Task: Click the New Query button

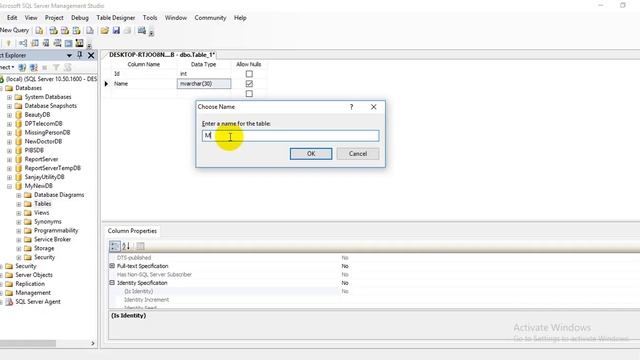Action: pyautogui.click(x=15, y=30)
